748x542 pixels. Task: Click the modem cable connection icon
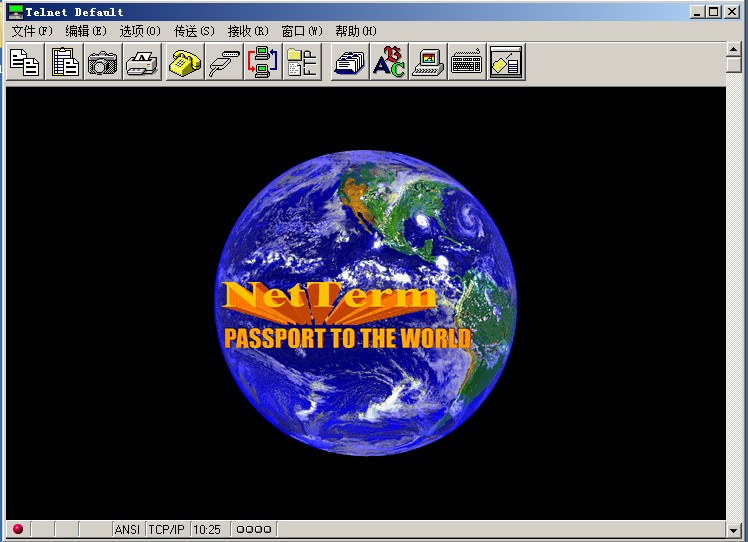tap(224, 62)
